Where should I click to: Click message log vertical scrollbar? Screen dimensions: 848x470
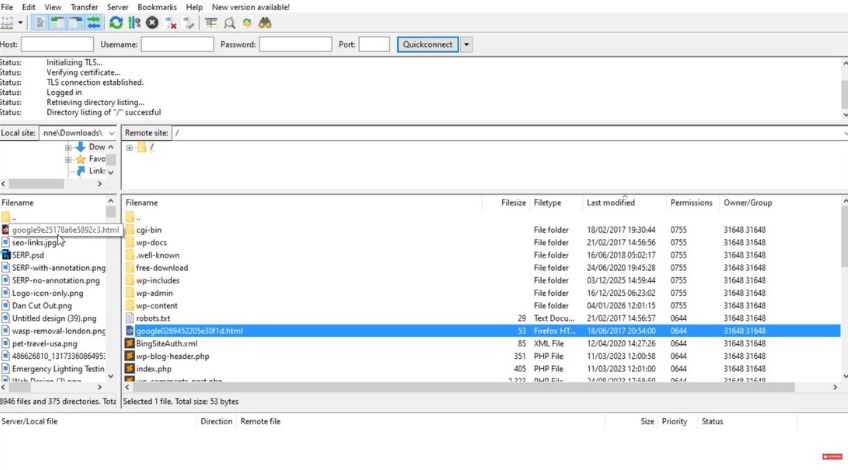(844, 95)
